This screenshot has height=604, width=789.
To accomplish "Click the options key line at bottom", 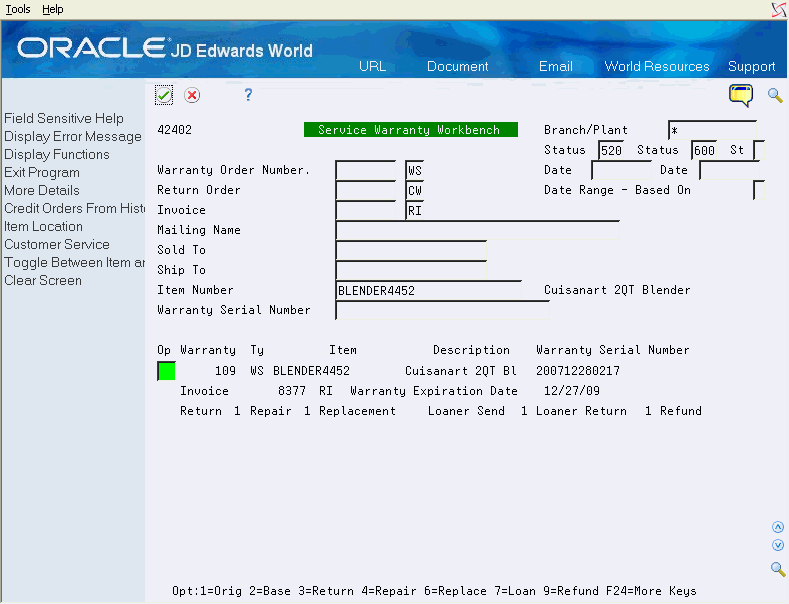I will [434, 591].
